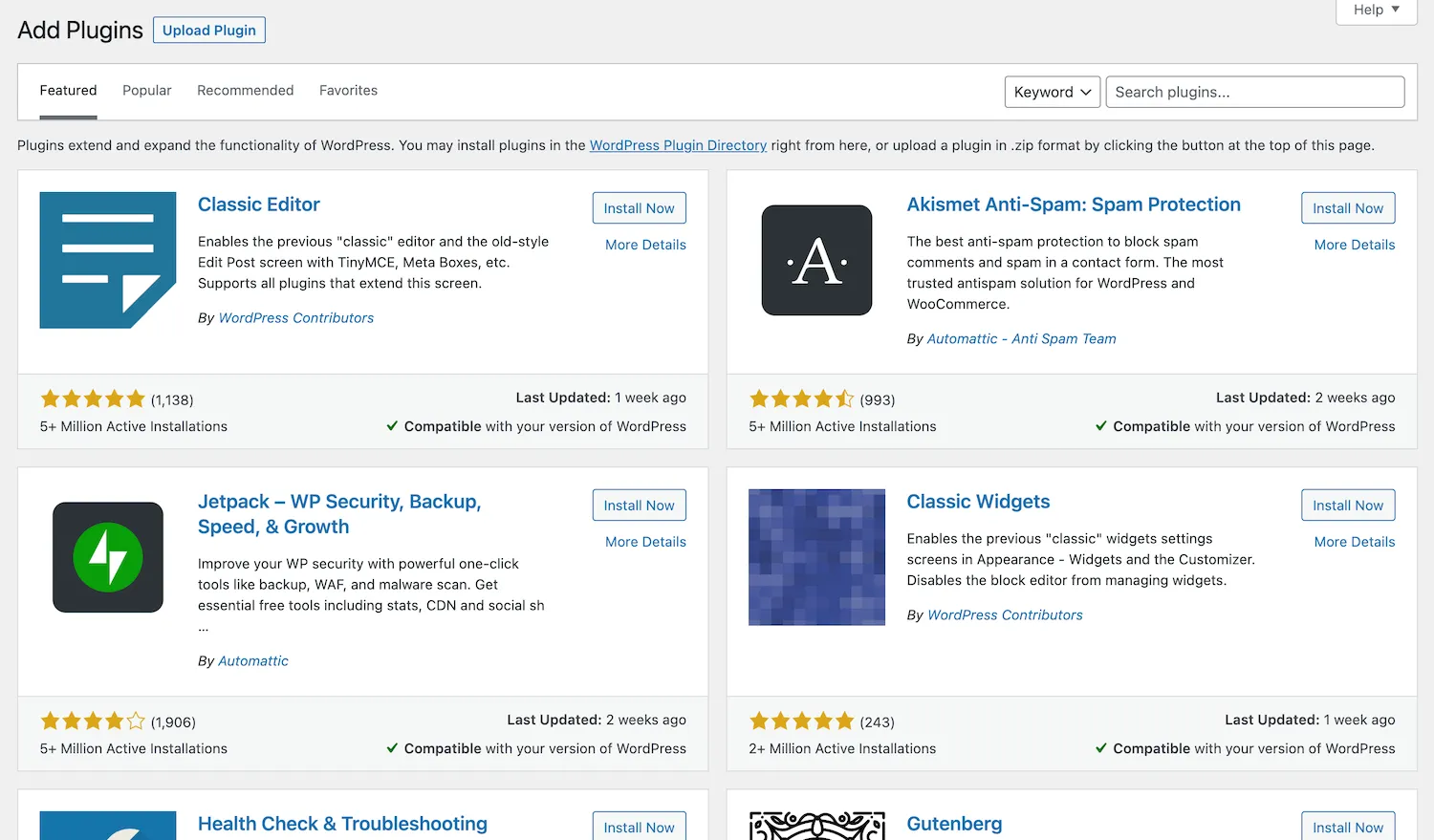Screen dimensions: 1434x840
Task: Open WordPress Contributors author link under Classic Widgets
Action: pos(1005,615)
